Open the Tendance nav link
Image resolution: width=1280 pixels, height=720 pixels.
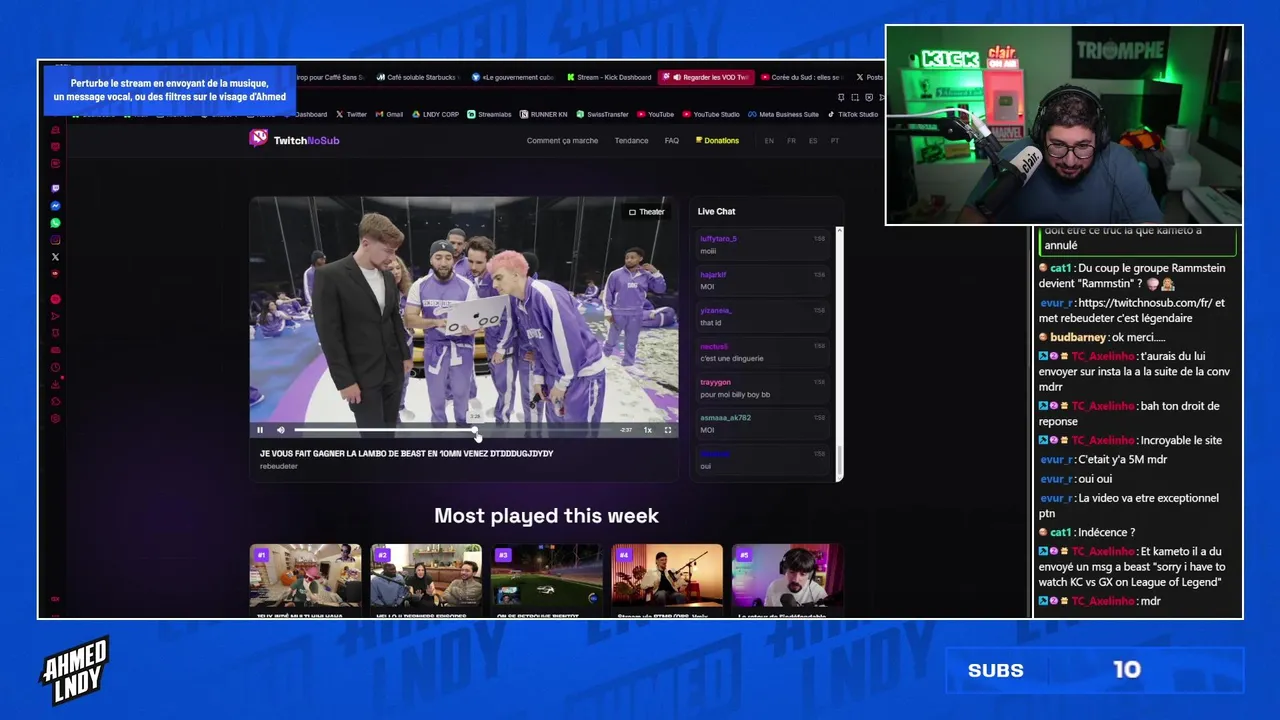point(631,141)
